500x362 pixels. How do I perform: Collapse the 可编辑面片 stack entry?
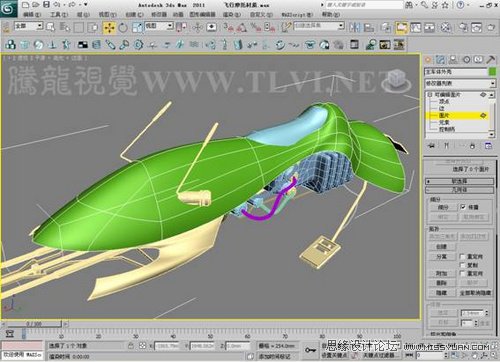[x=430, y=95]
